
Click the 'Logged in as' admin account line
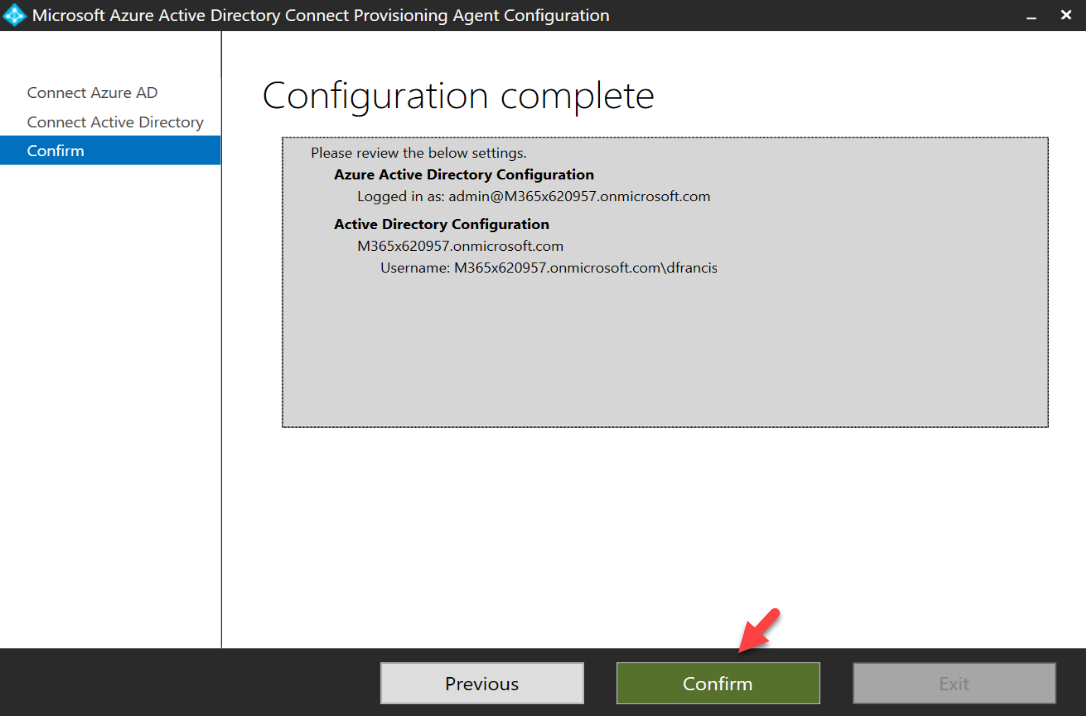click(533, 197)
